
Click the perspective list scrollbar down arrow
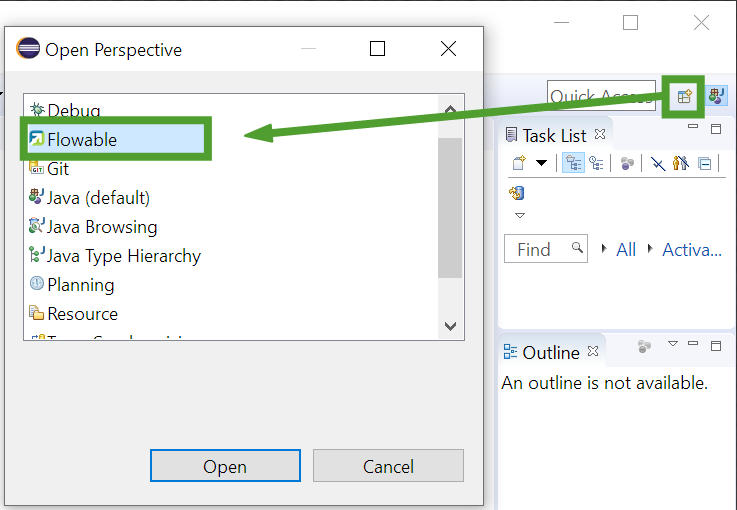(450, 326)
